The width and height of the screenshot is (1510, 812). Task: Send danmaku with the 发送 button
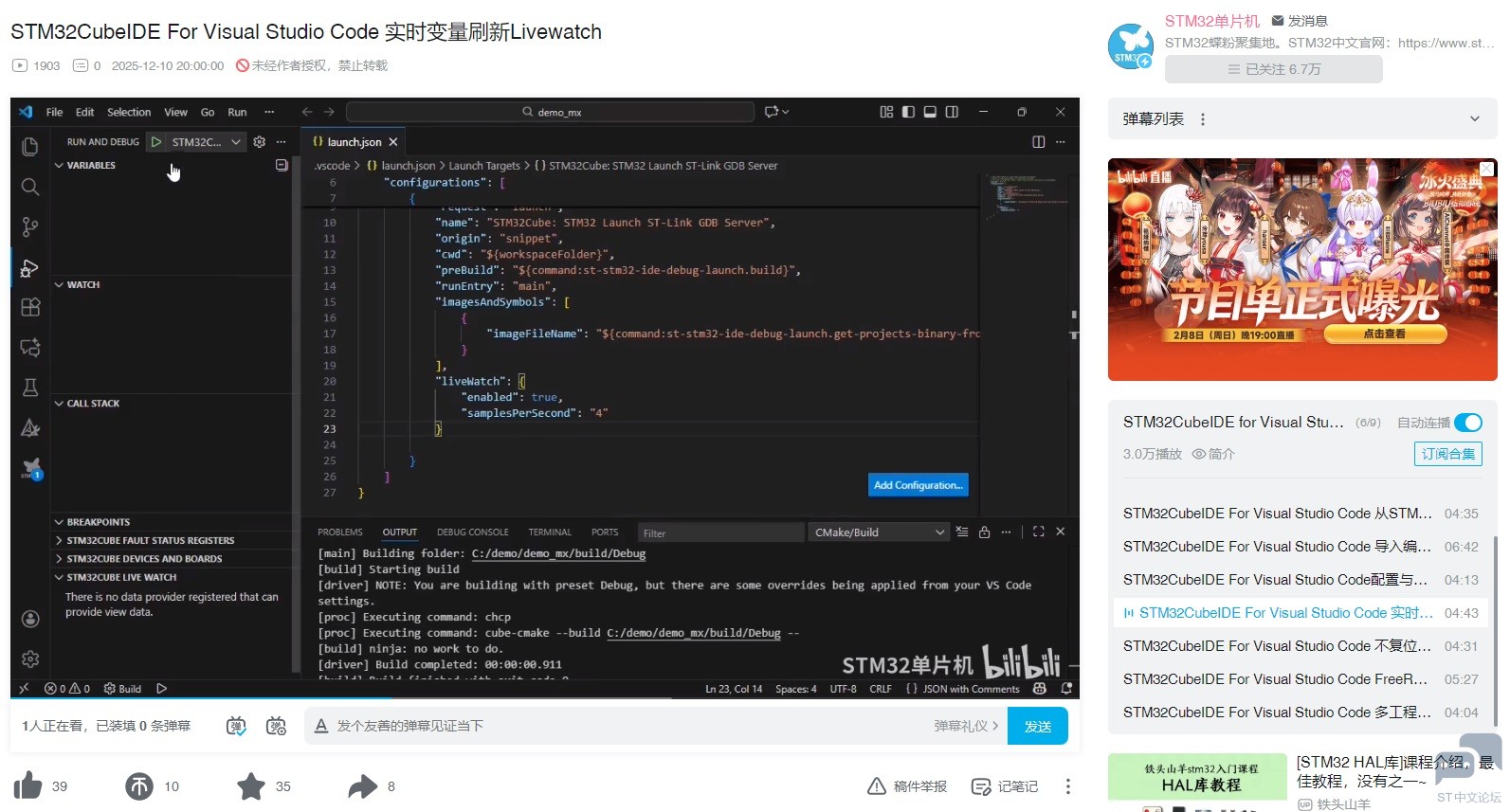(x=1038, y=726)
